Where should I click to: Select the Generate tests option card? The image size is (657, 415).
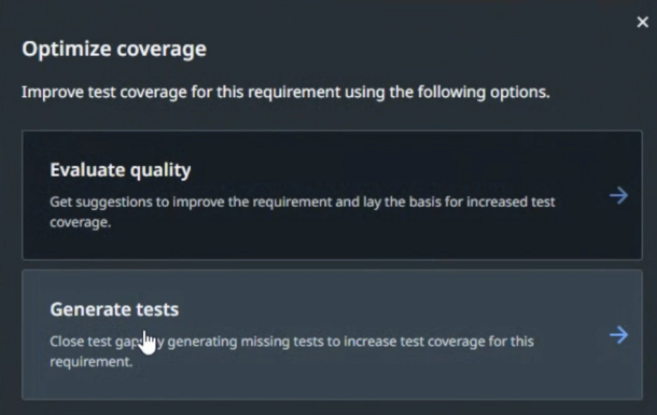[x=330, y=334]
